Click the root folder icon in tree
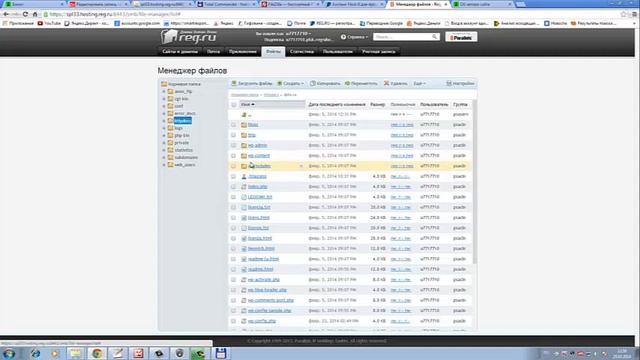Image resolution: width=640 pixels, height=360 pixels. [x=164, y=84]
